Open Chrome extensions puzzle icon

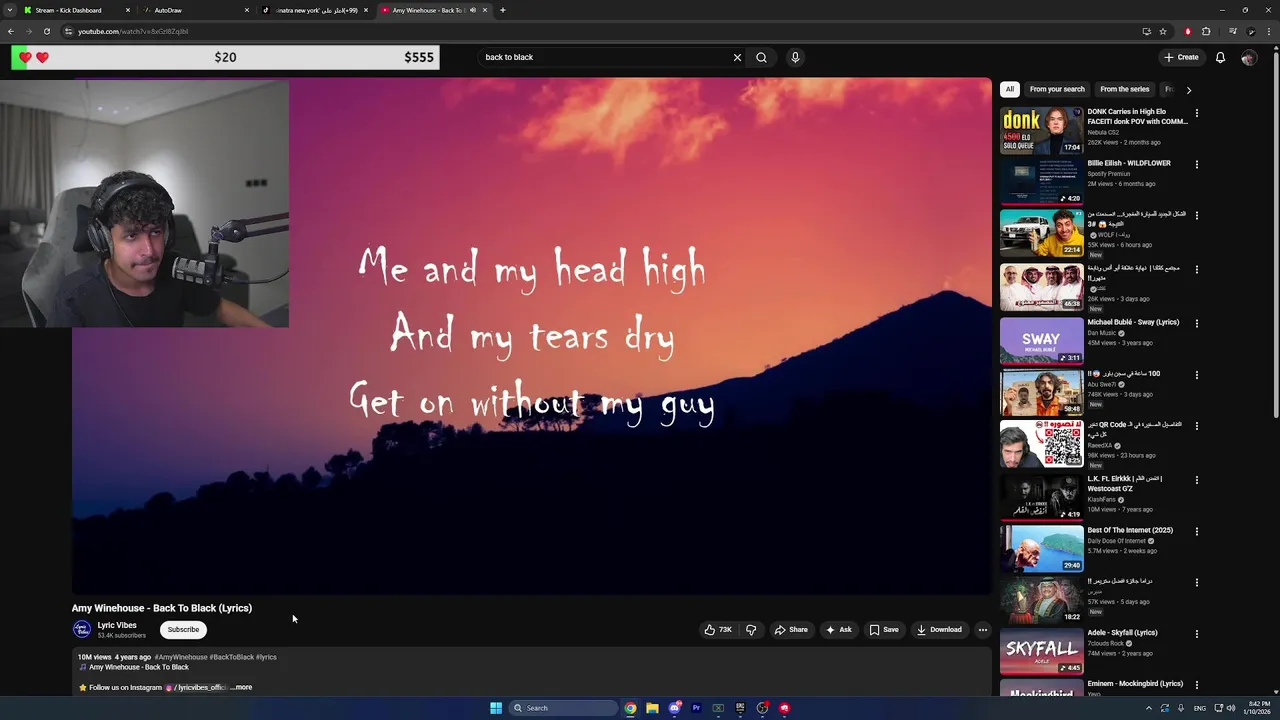1206,31
